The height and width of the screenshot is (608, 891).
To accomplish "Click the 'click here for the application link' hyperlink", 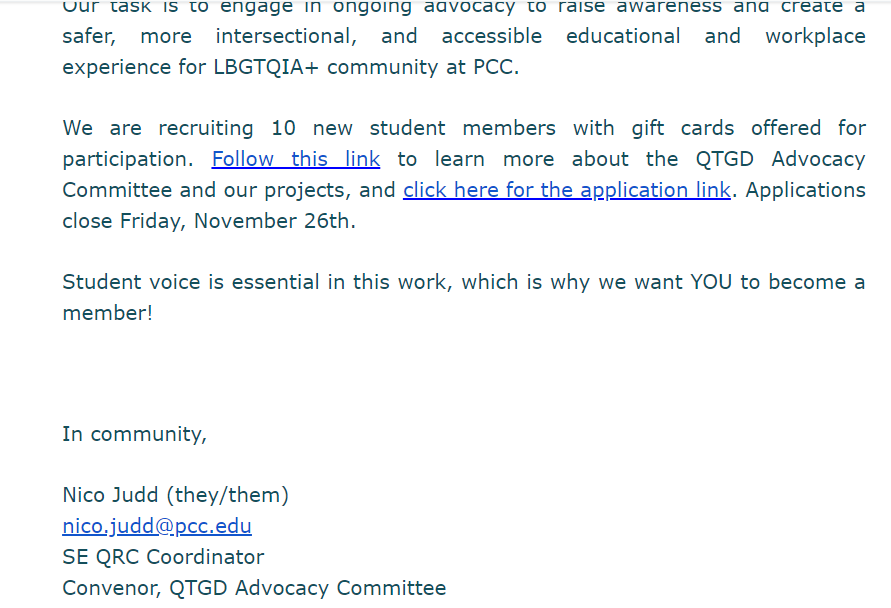I will coord(567,190).
